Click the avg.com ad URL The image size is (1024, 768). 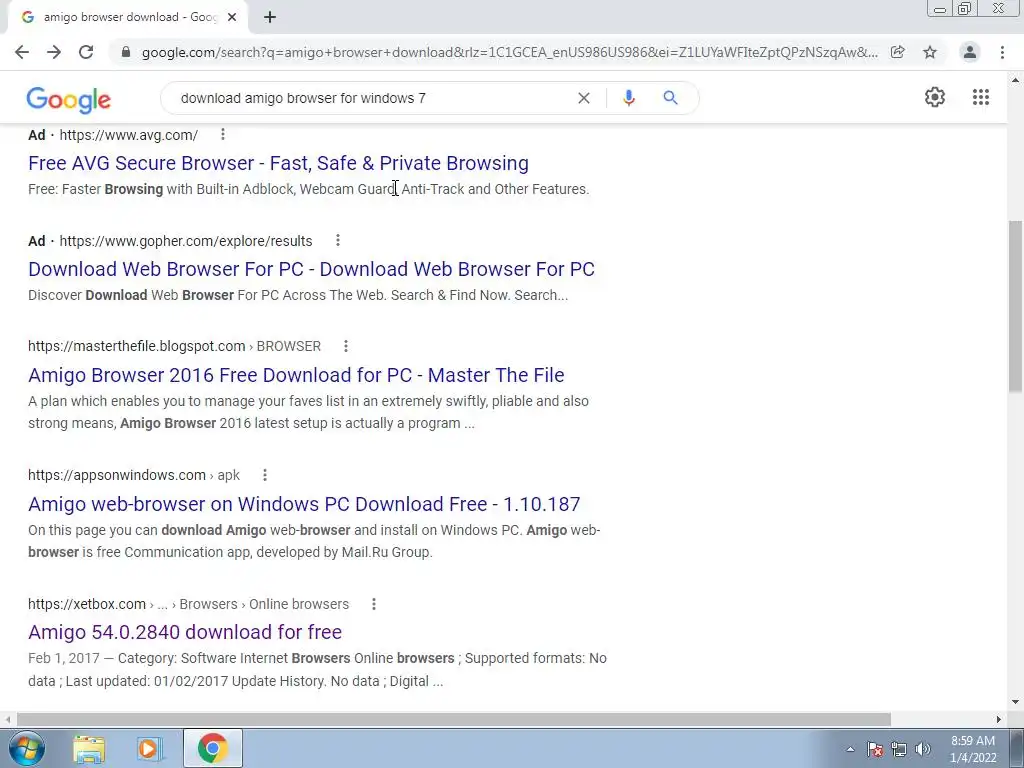click(129, 135)
